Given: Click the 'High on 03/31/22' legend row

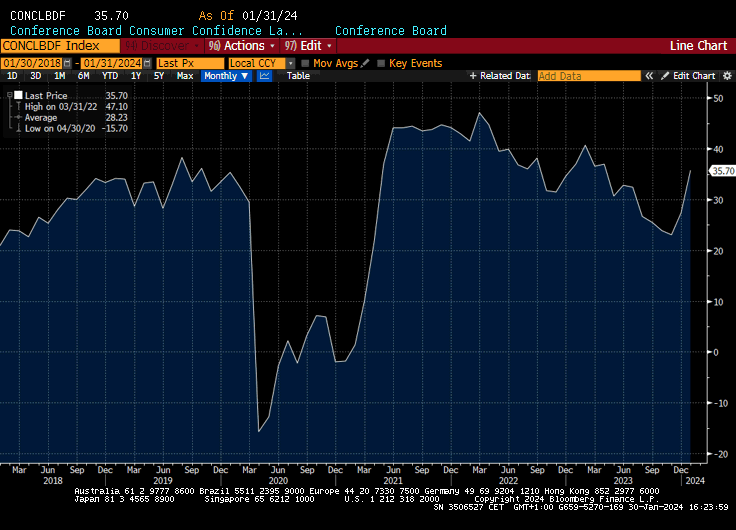Looking at the screenshot, I should 61,107.
